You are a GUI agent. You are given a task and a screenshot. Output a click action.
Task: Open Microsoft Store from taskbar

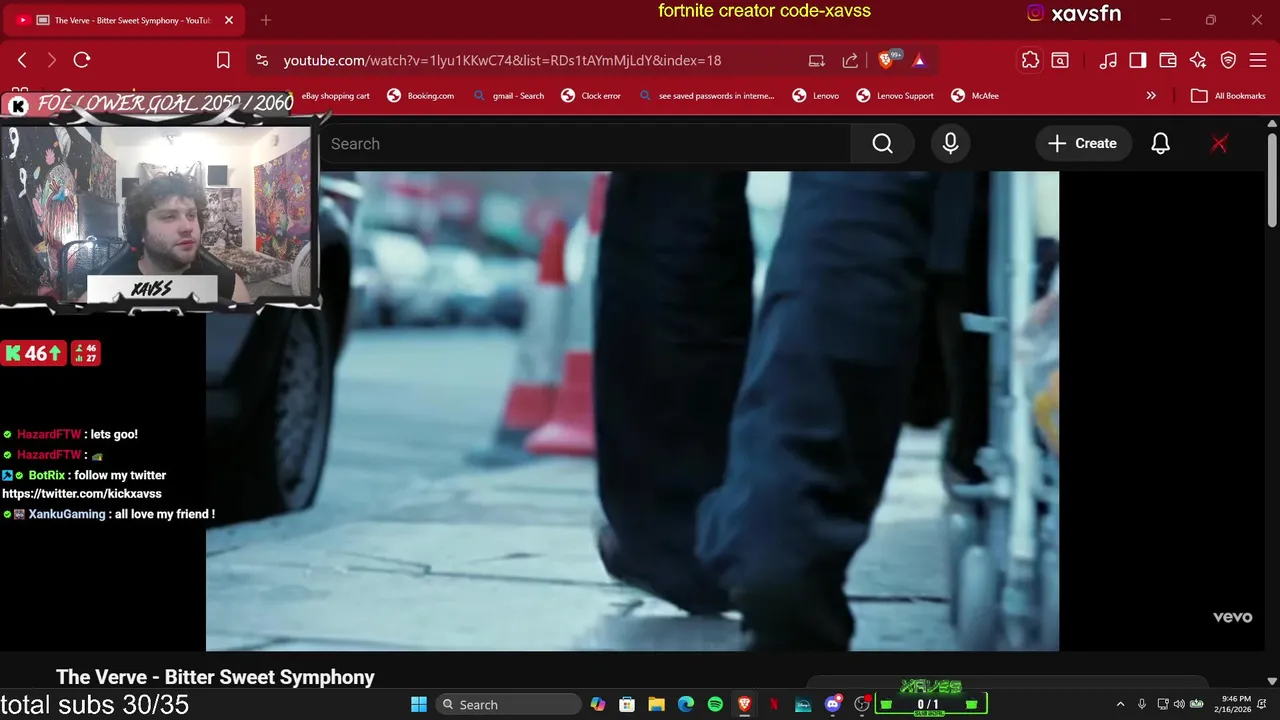click(627, 704)
